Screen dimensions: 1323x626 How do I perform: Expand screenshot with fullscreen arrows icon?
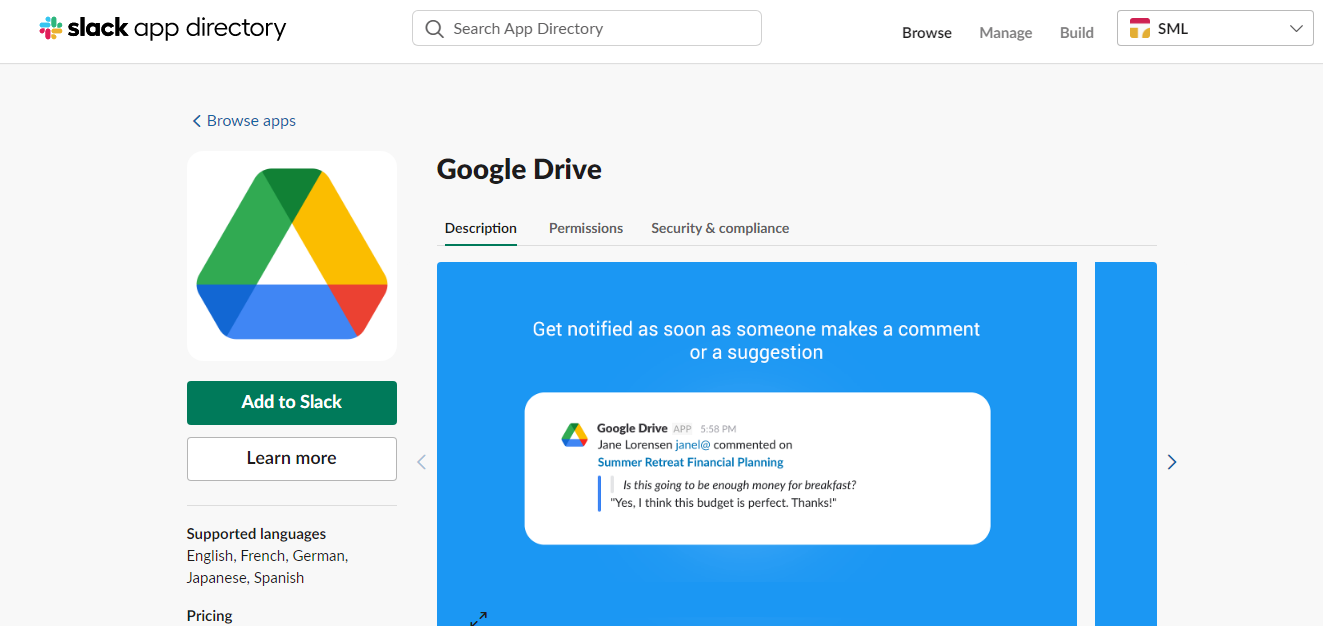click(478, 618)
